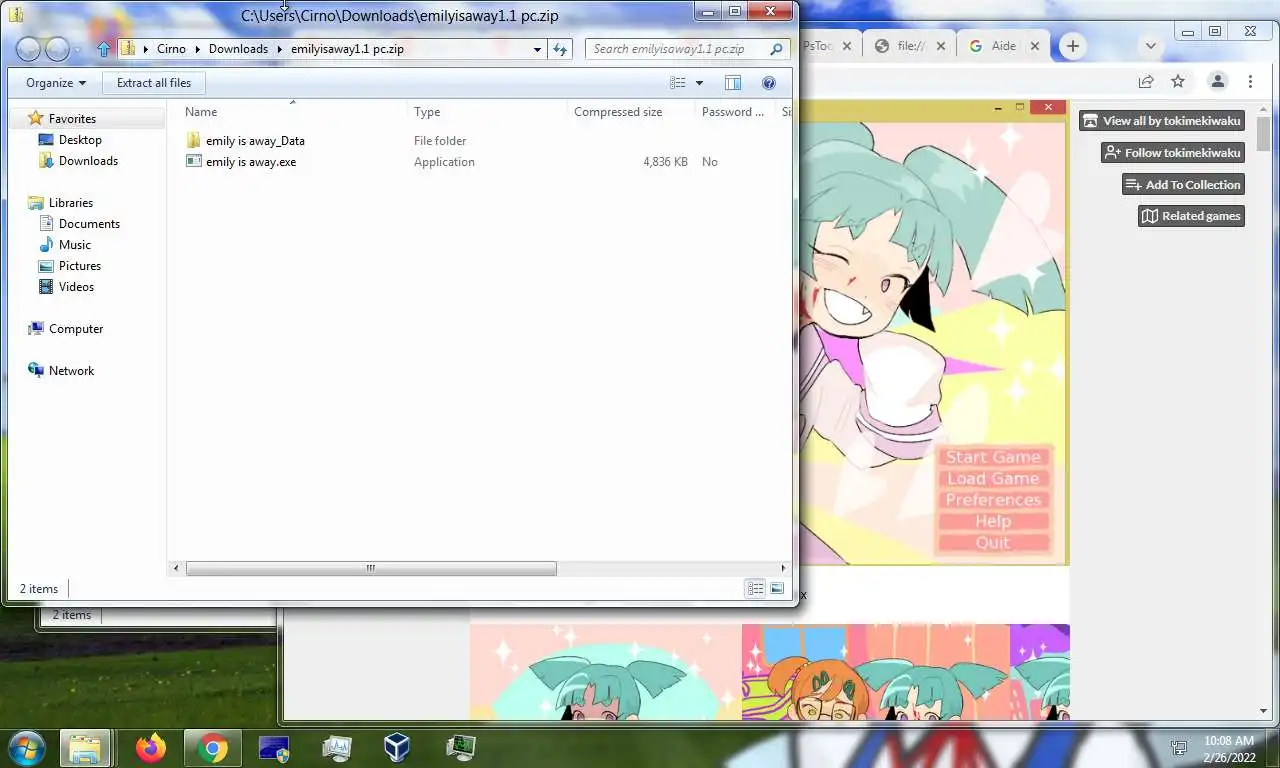Click the Explorer Forward arrow button
Viewport: 1280px width, 768px height.
[58, 48]
